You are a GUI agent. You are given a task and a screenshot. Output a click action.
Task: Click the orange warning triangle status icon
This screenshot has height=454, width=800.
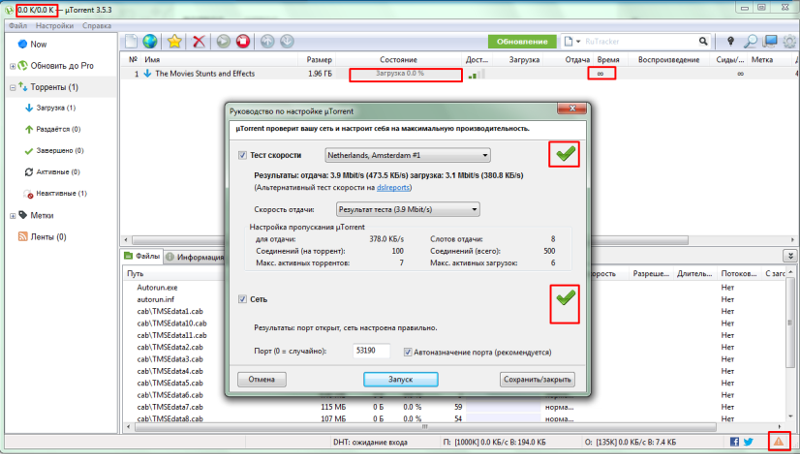pyautogui.click(x=779, y=441)
